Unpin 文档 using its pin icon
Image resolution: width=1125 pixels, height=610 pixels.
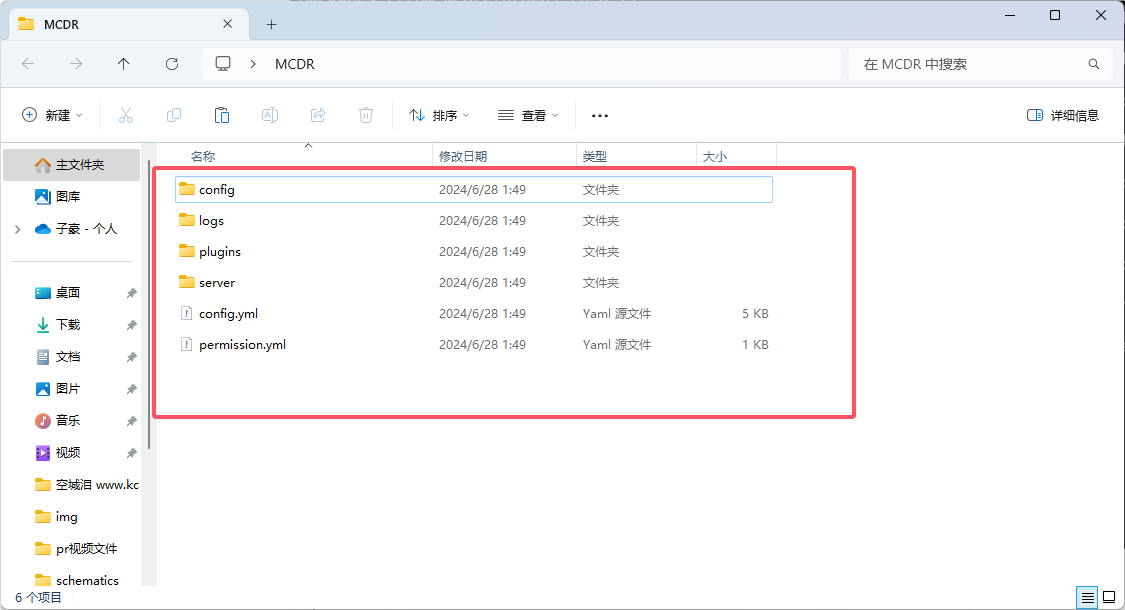(131, 357)
